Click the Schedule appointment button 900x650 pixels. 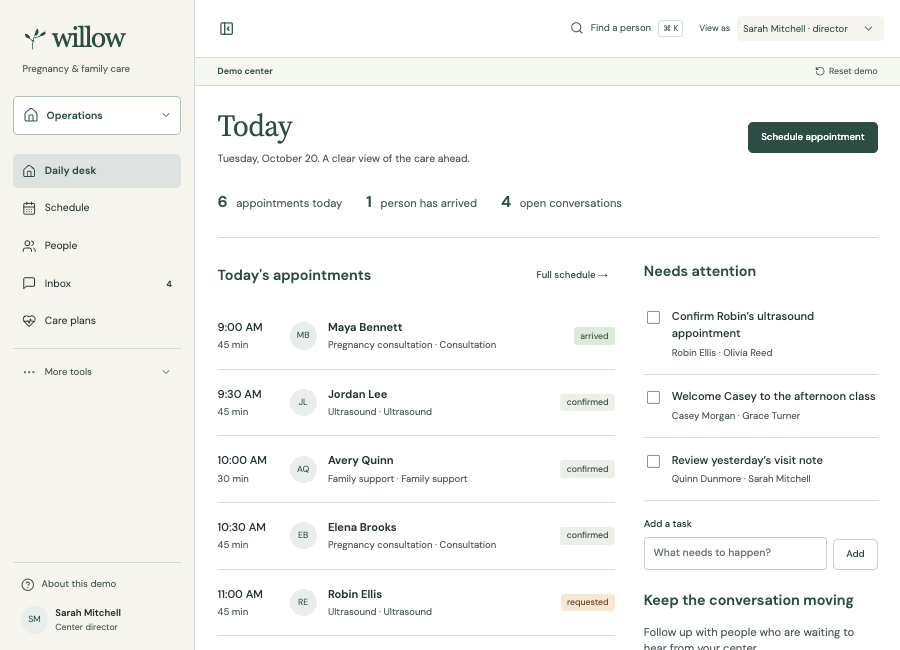(x=812, y=137)
